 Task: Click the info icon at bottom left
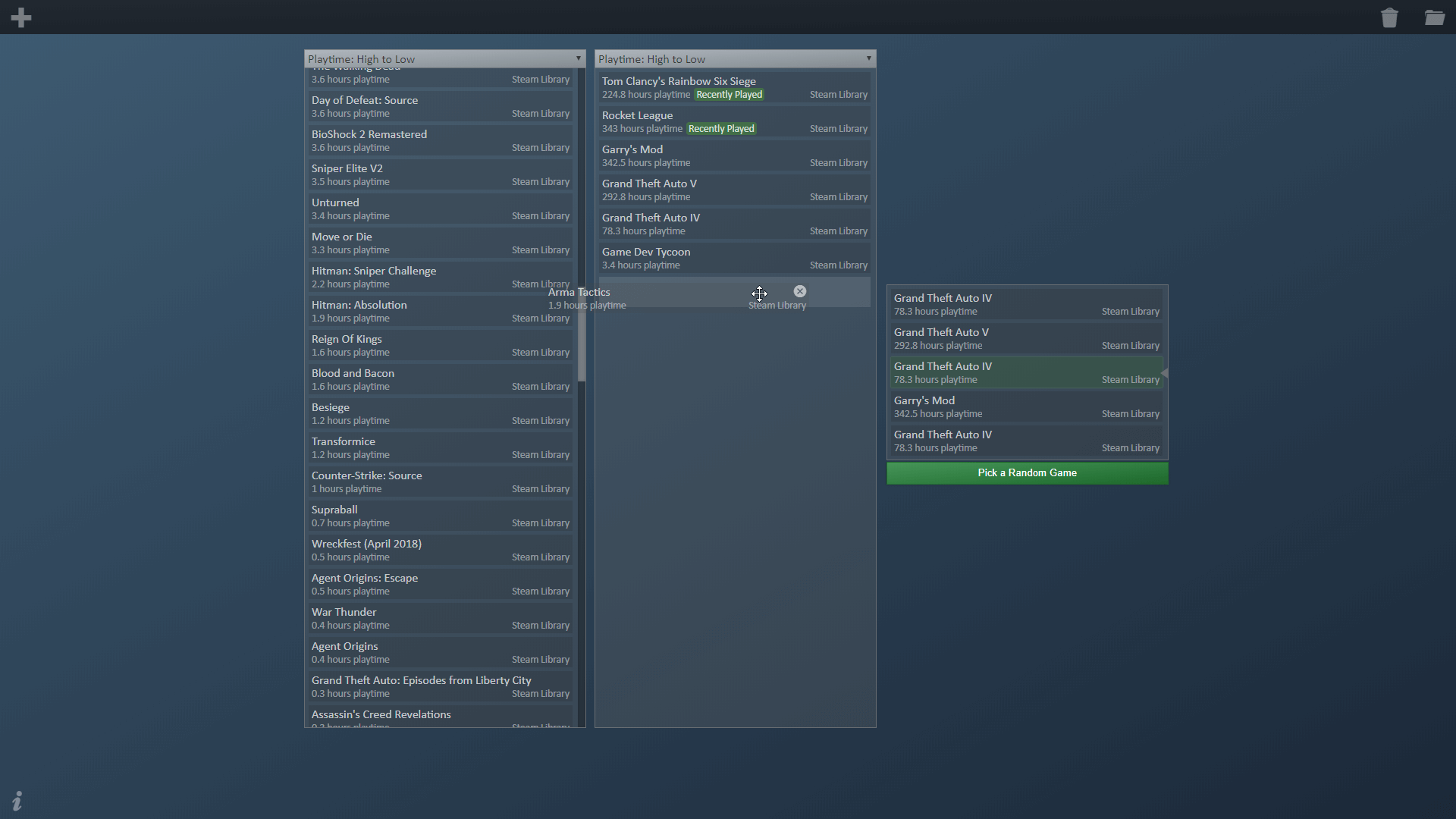click(17, 801)
